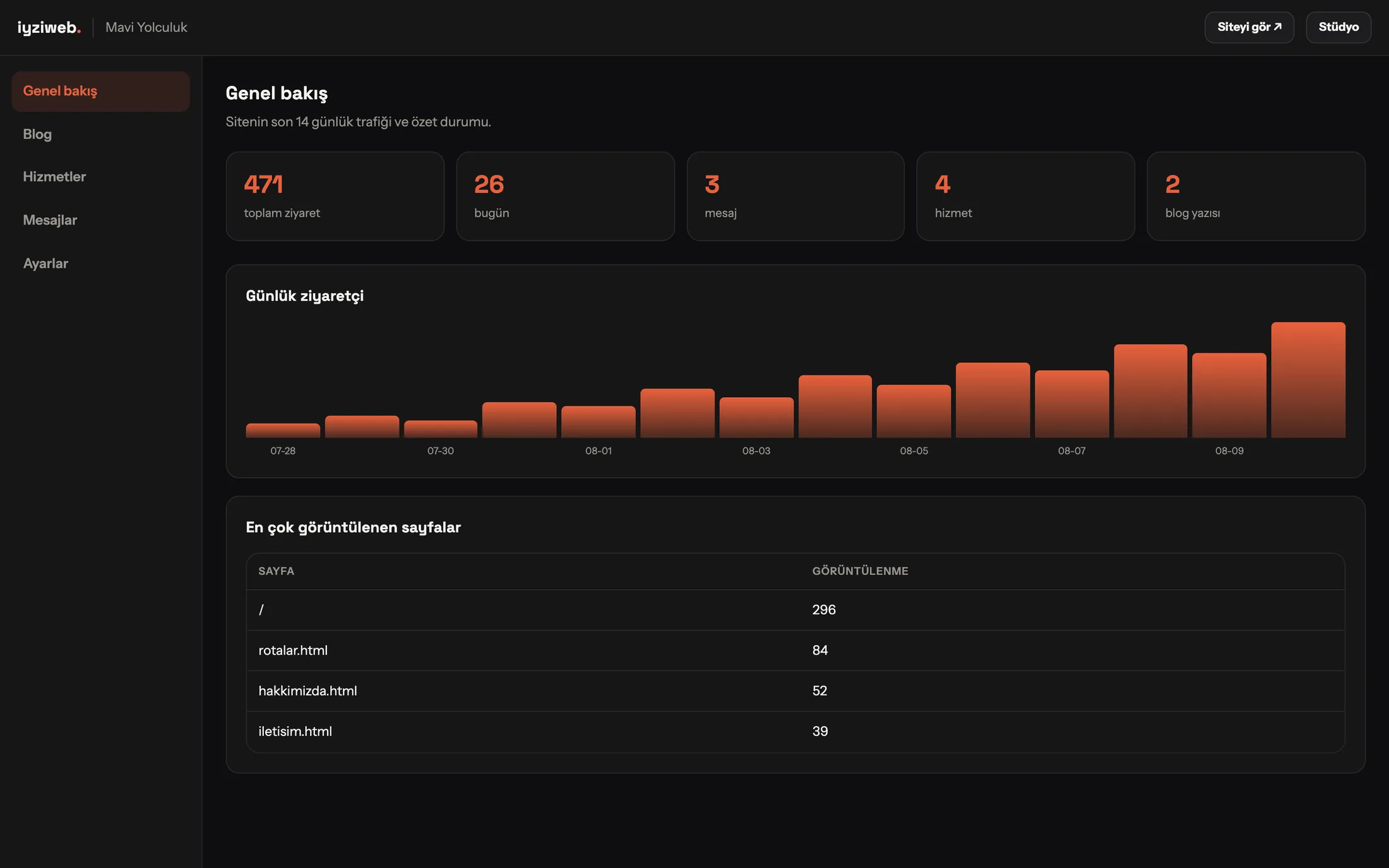Viewport: 1389px width, 868px height.
Task: Select the 4 hizmet stat card
Action: pos(1025,196)
